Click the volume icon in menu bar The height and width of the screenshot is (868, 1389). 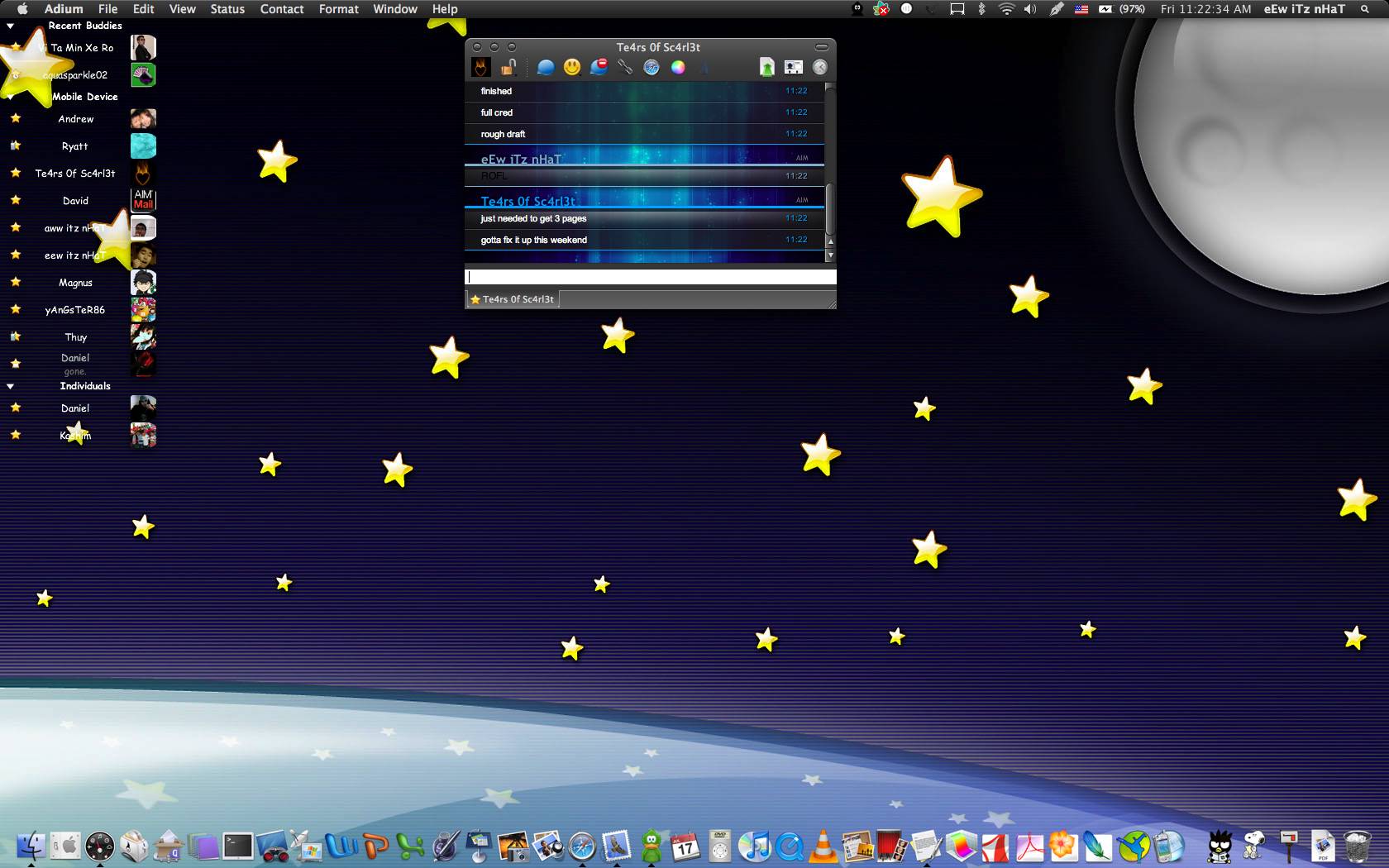[x=1030, y=9]
